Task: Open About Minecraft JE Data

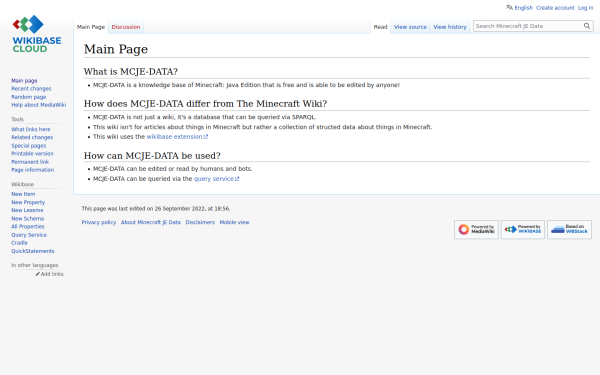Action: [x=151, y=222]
